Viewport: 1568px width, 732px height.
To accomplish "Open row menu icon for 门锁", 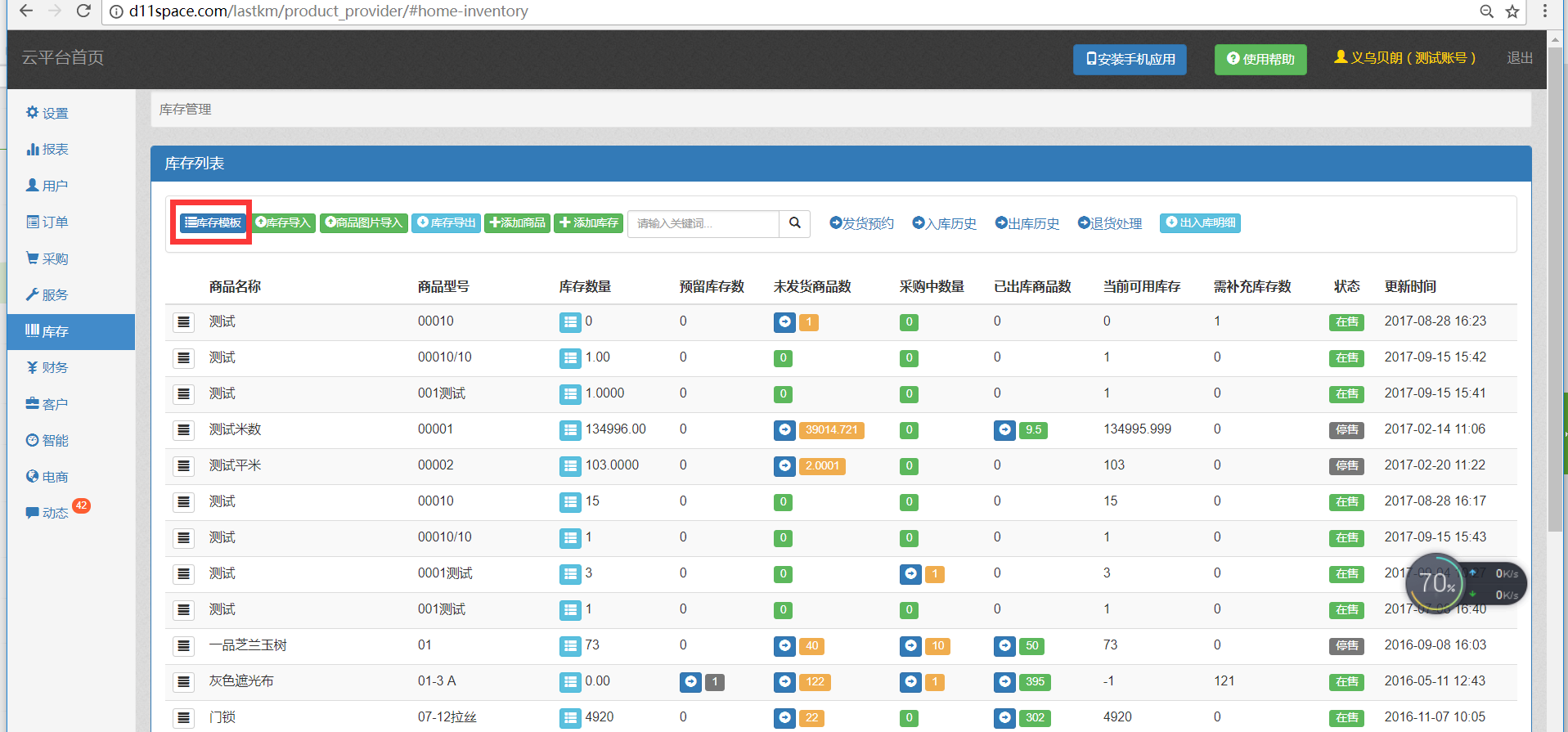I will 184,718.
